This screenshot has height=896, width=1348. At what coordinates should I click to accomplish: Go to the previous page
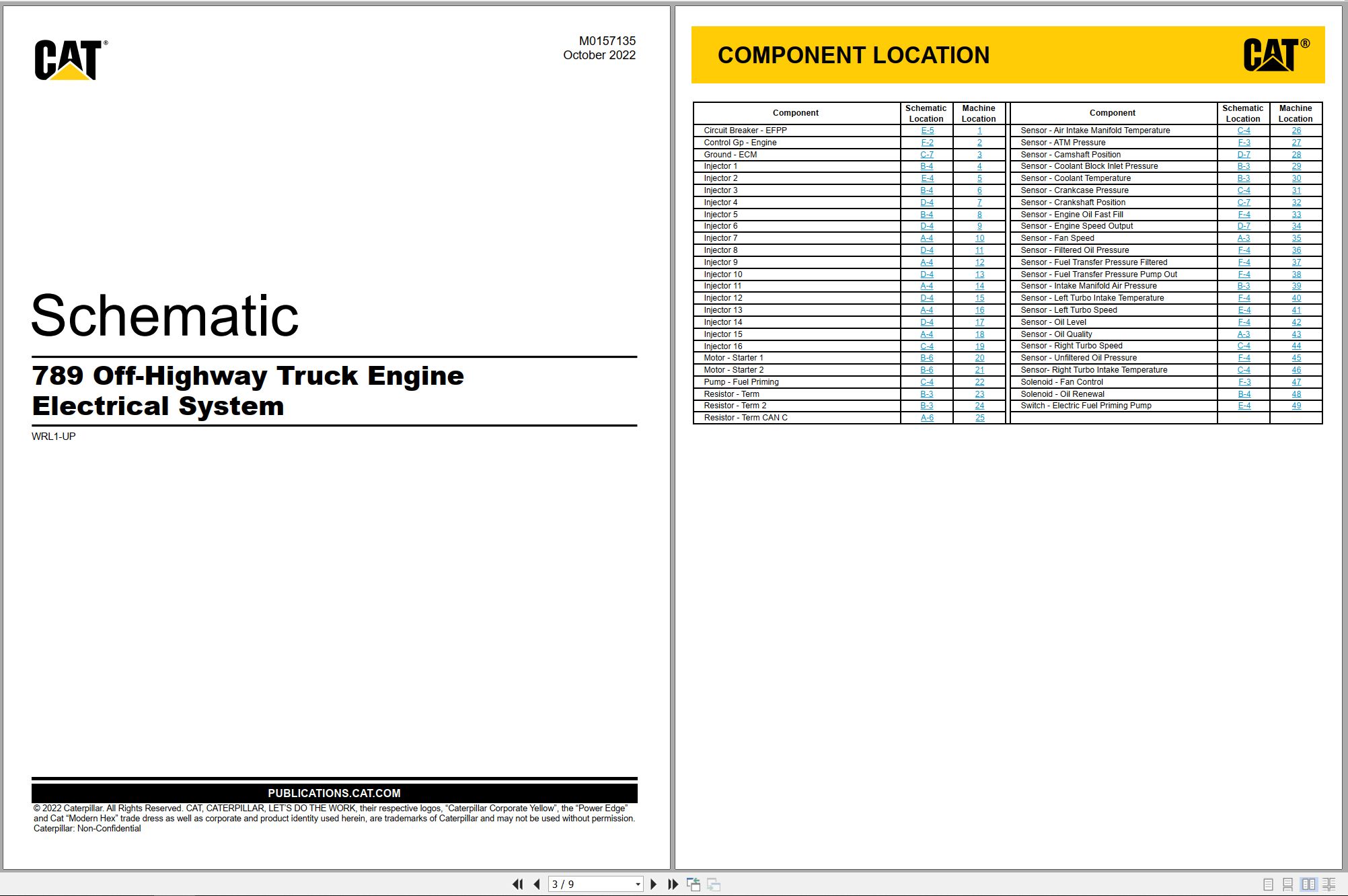[537, 884]
